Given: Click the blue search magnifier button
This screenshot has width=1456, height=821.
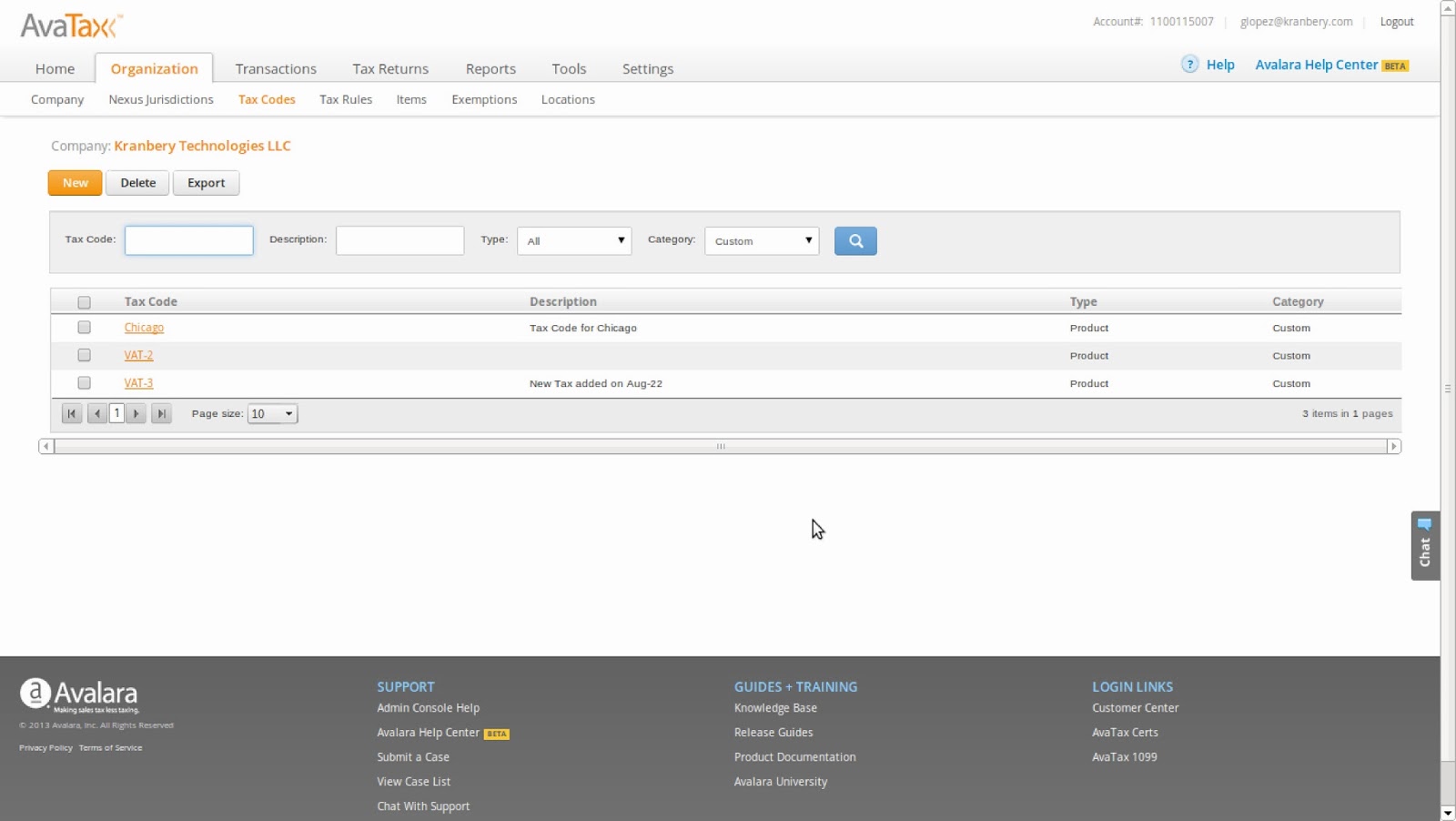Looking at the screenshot, I should 855,241.
